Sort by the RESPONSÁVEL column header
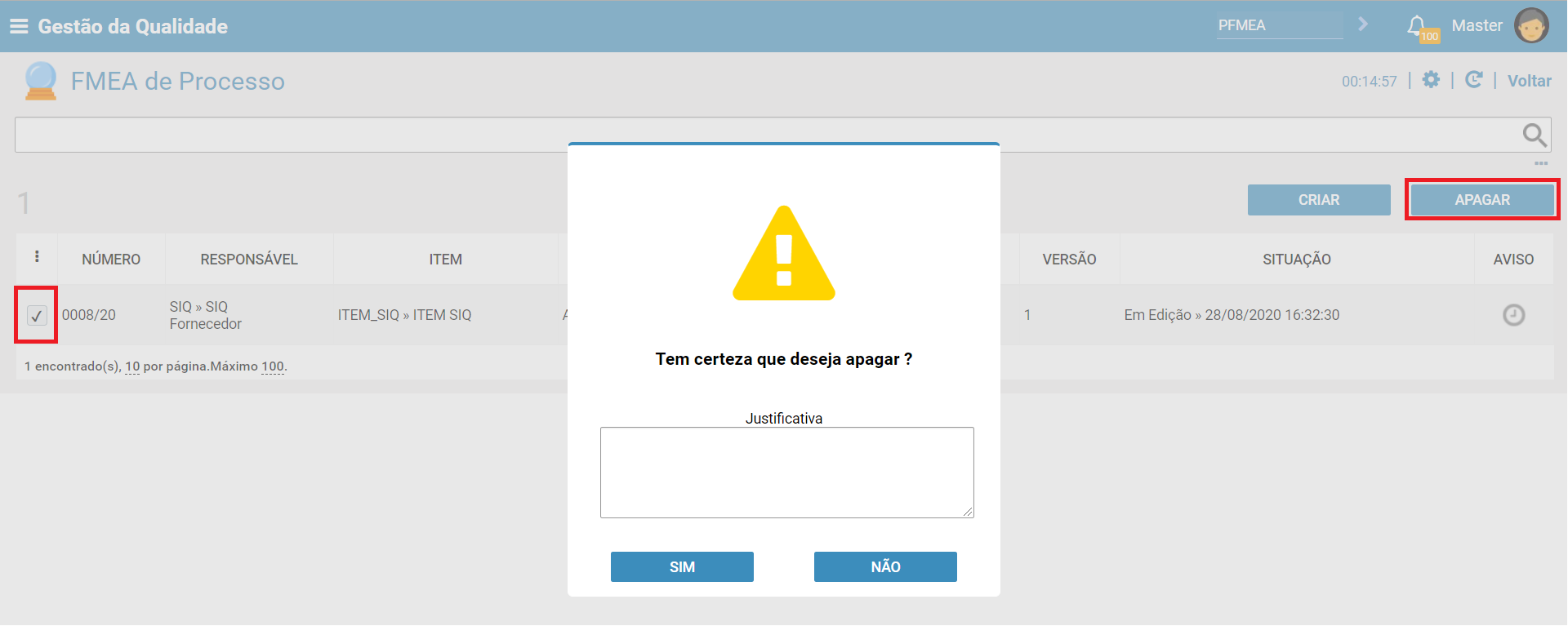Image resolution: width=1568 pixels, height=626 pixels. coord(249,260)
